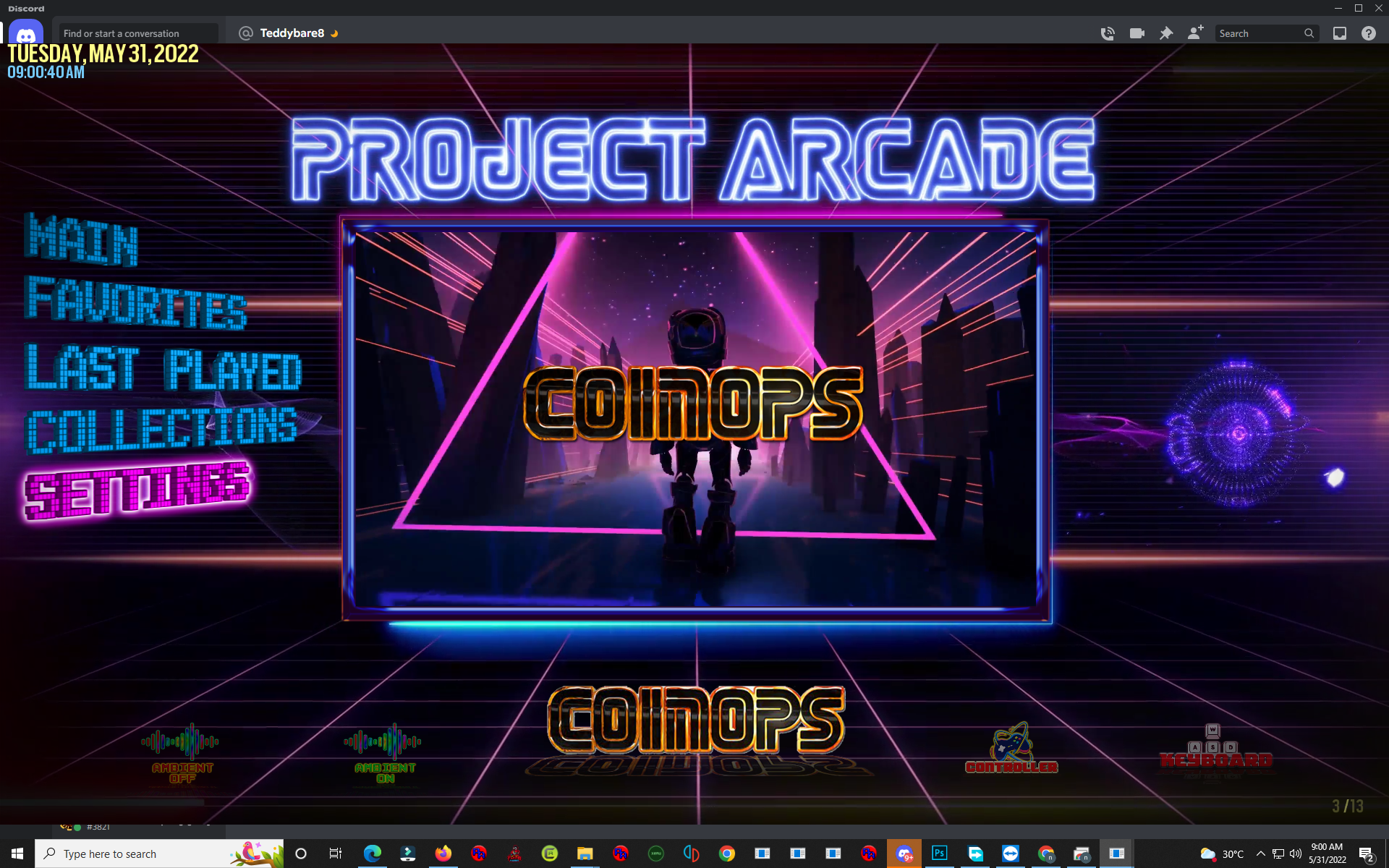Start a video call in Discord

point(1137,33)
